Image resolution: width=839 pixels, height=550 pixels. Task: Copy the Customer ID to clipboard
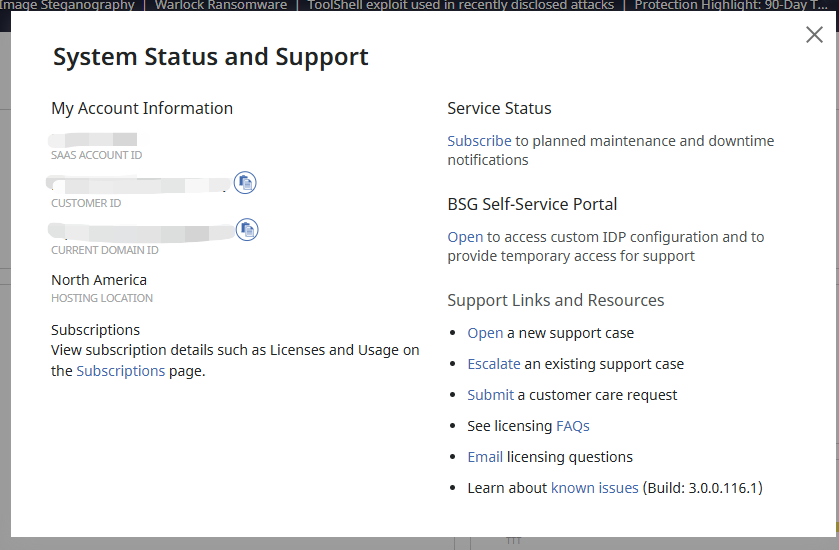click(x=246, y=182)
